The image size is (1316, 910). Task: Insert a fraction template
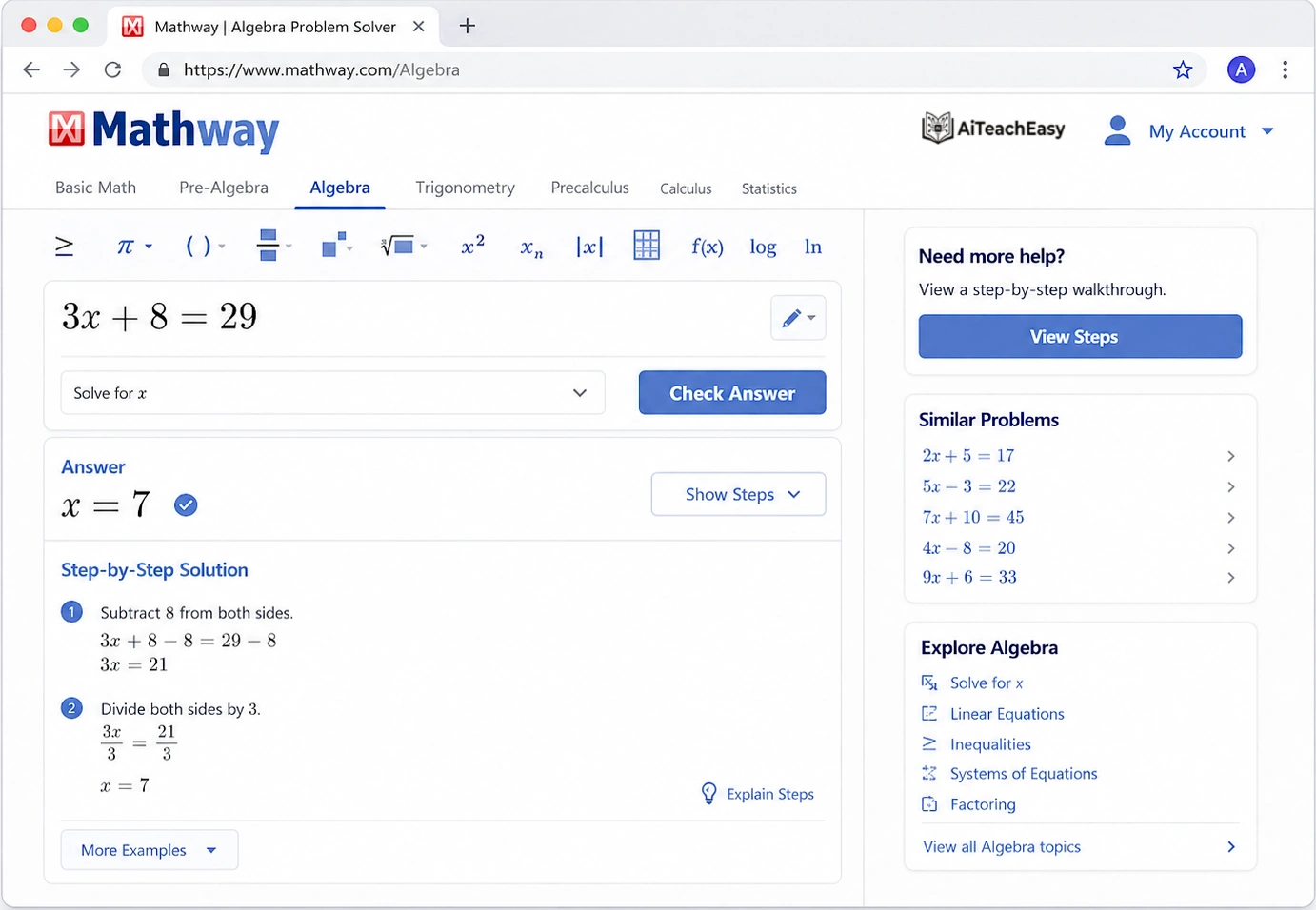(268, 246)
